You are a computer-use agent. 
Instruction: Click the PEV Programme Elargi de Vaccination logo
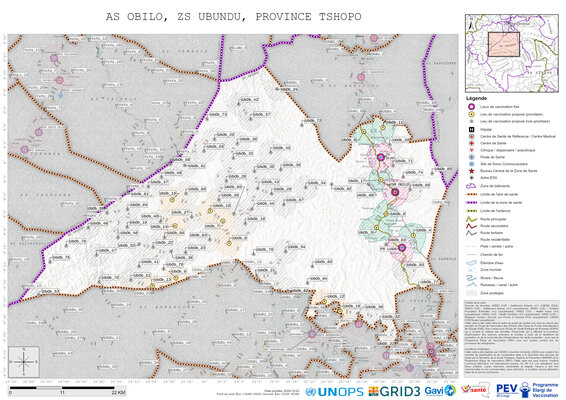click(x=527, y=390)
